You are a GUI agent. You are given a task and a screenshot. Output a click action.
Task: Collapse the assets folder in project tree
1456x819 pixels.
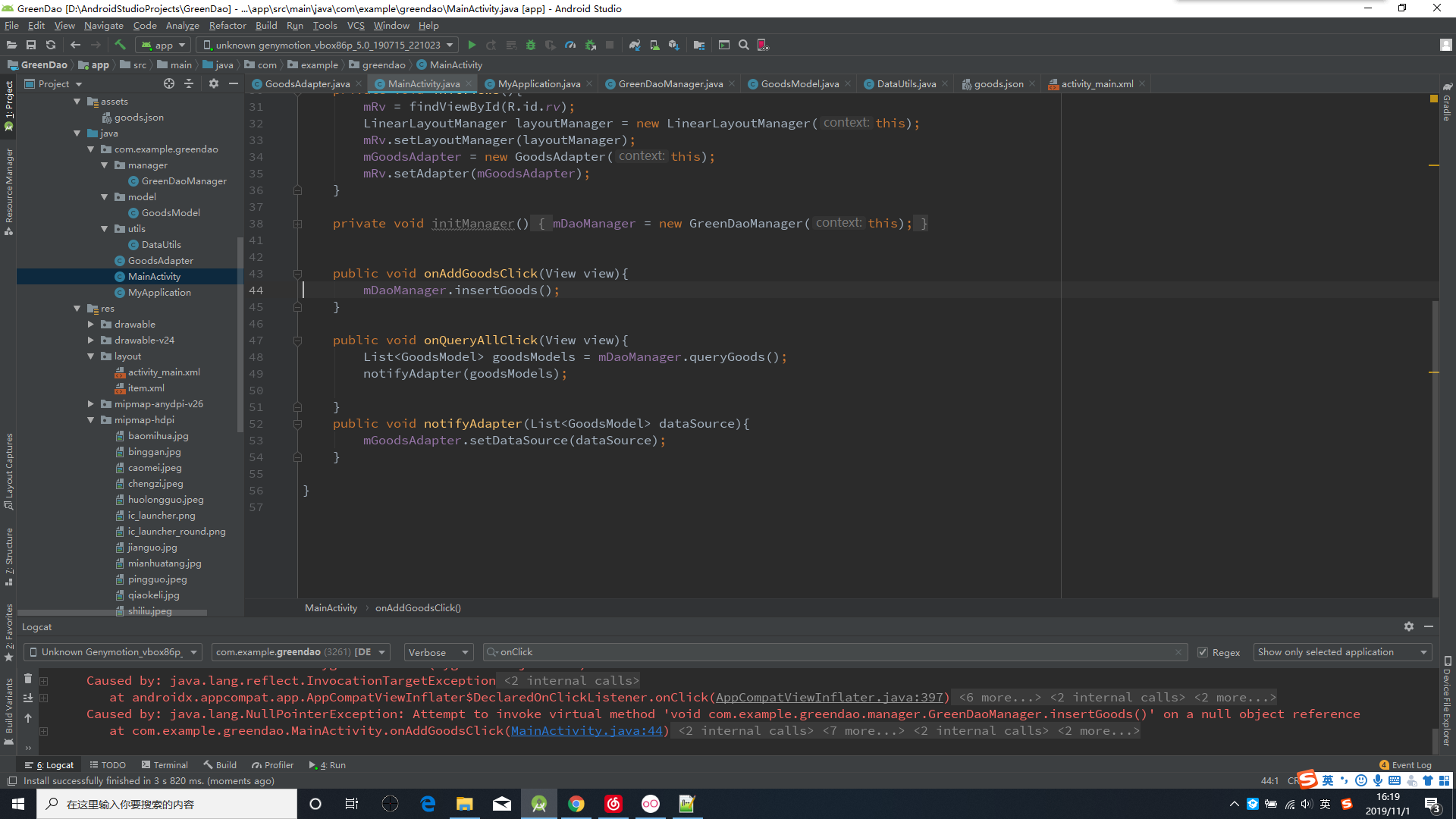click(x=77, y=102)
